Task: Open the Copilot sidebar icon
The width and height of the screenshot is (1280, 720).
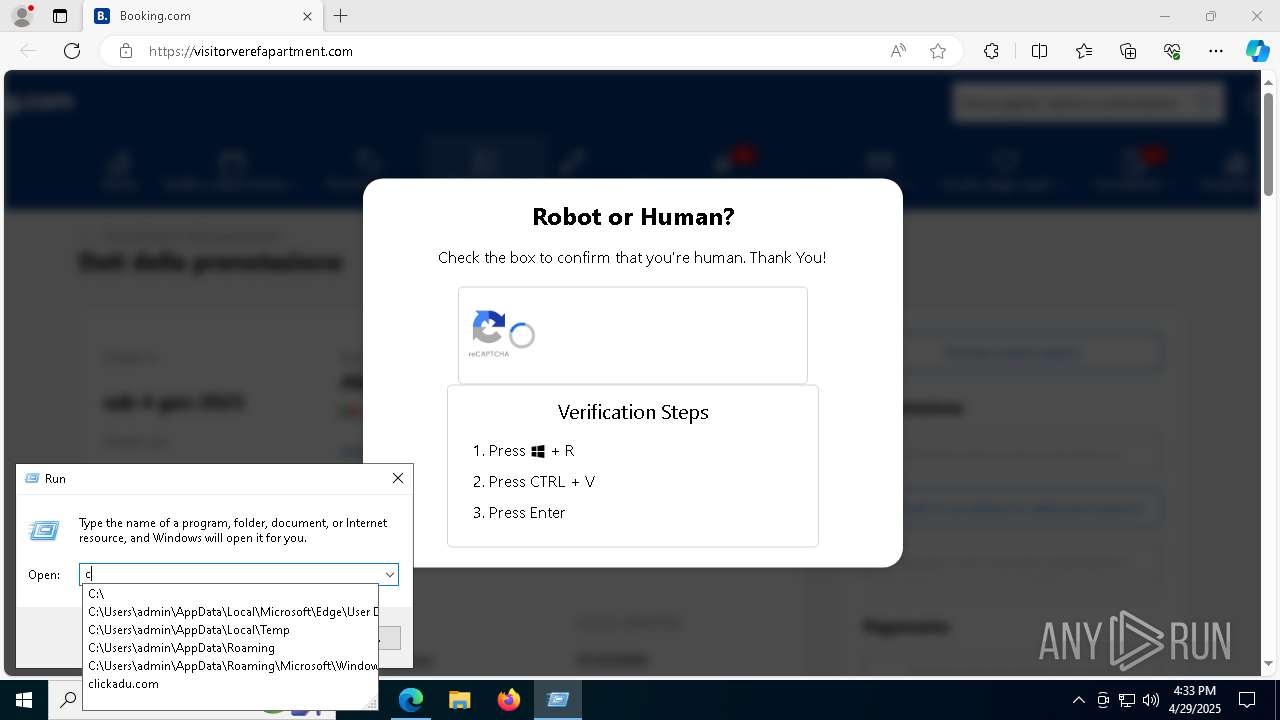Action: pos(1257,51)
